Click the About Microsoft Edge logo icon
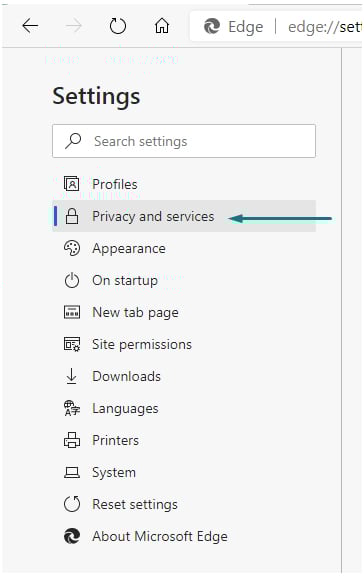The image size is (364, 577). tap(72, 536)
